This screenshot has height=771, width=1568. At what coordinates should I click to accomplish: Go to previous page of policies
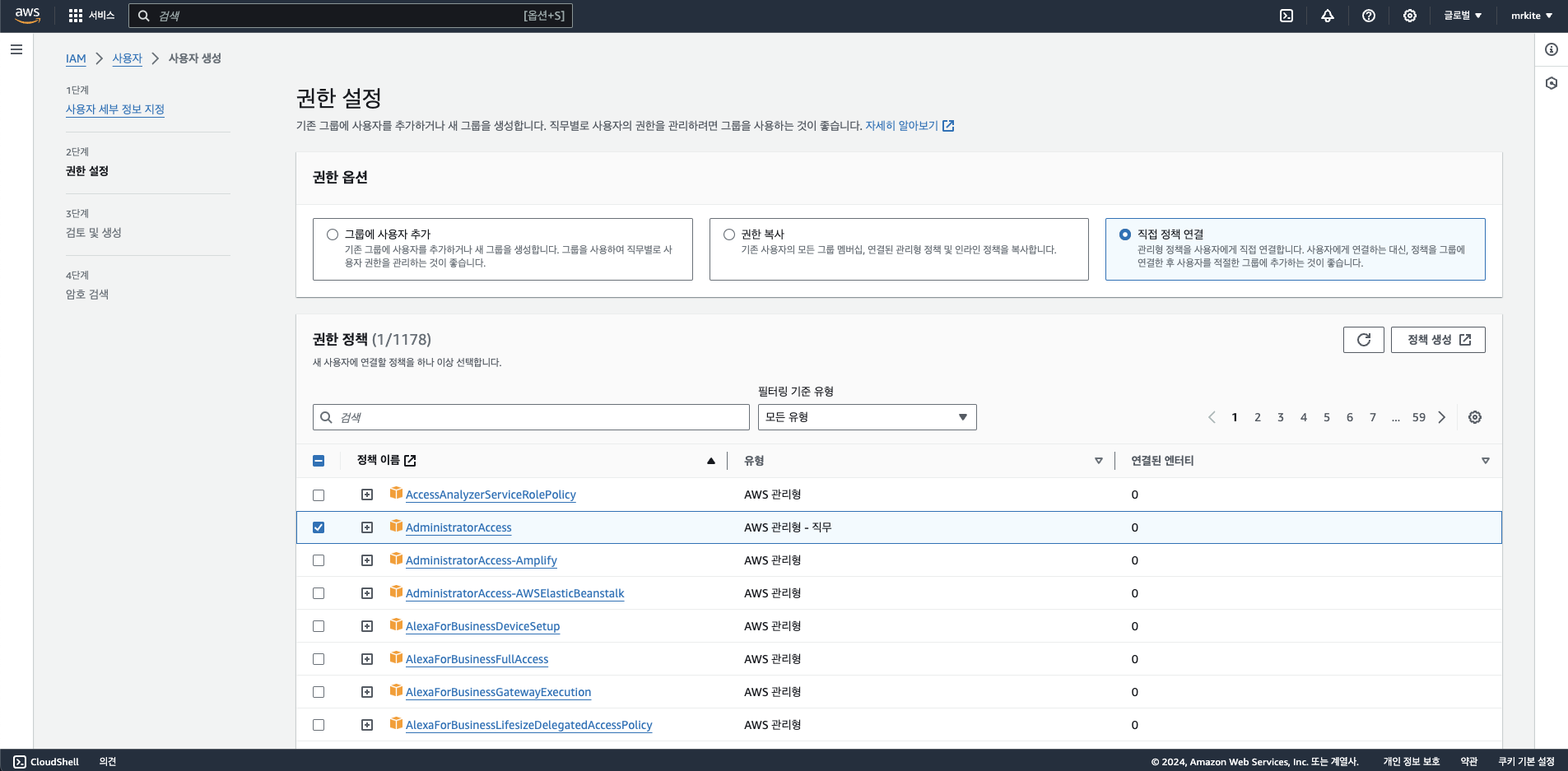coord(1212,417)
